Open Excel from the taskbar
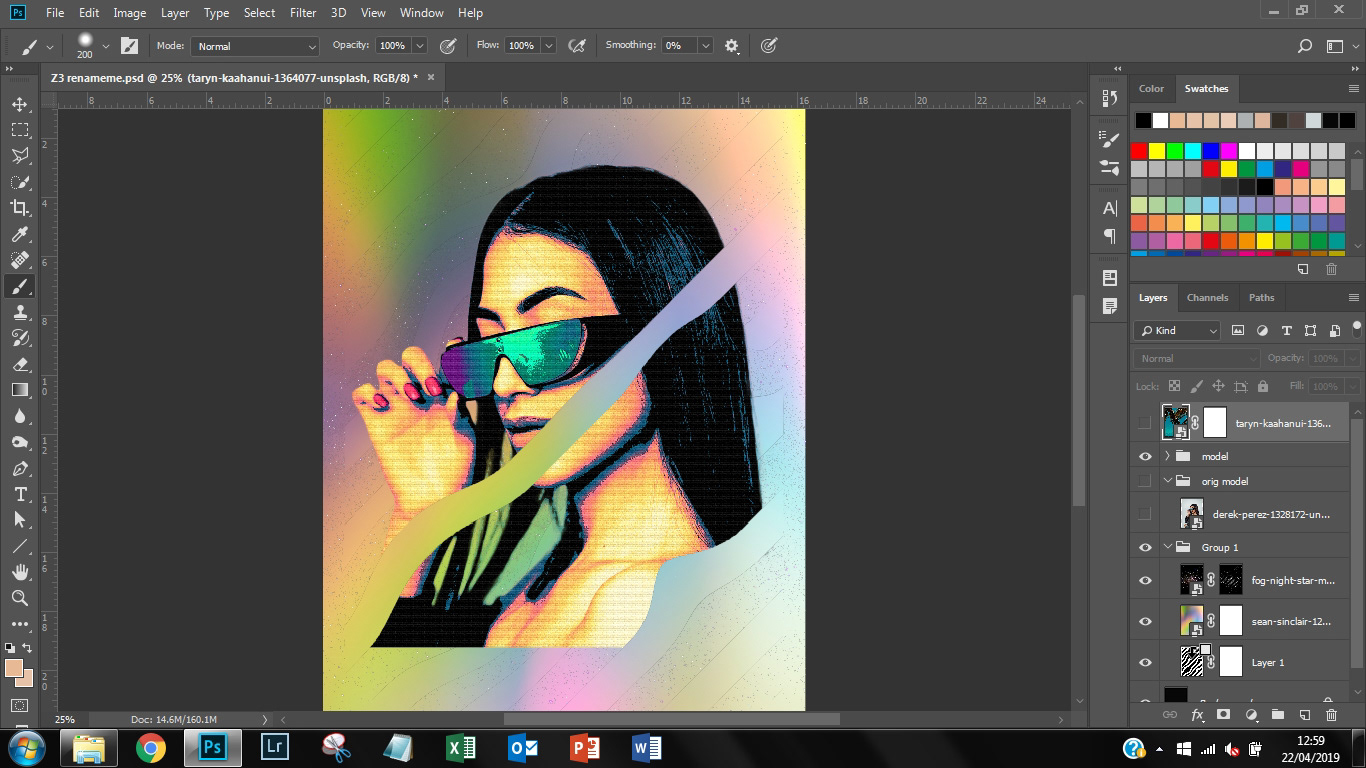The height and width of the screenshot is (768, 1366). pyautogui.click(x=460, y=747)
